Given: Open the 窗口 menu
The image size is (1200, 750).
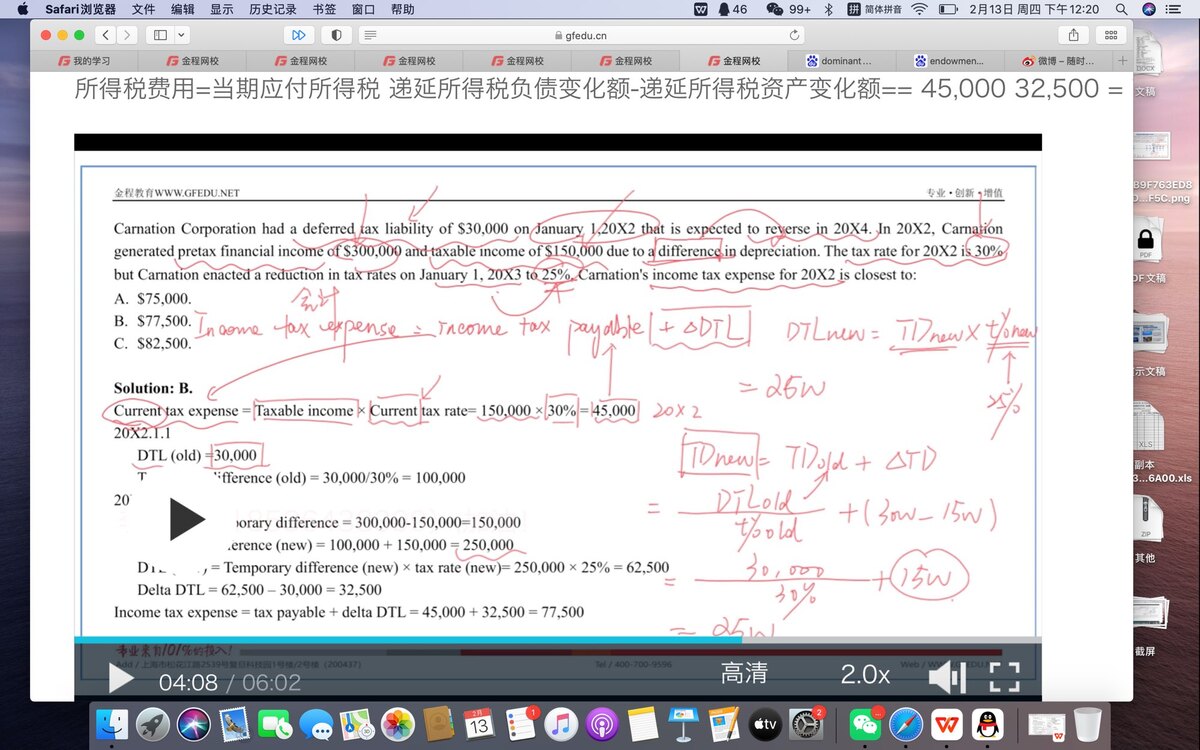Looking at the screenshot, I should [x=364, y=9].
